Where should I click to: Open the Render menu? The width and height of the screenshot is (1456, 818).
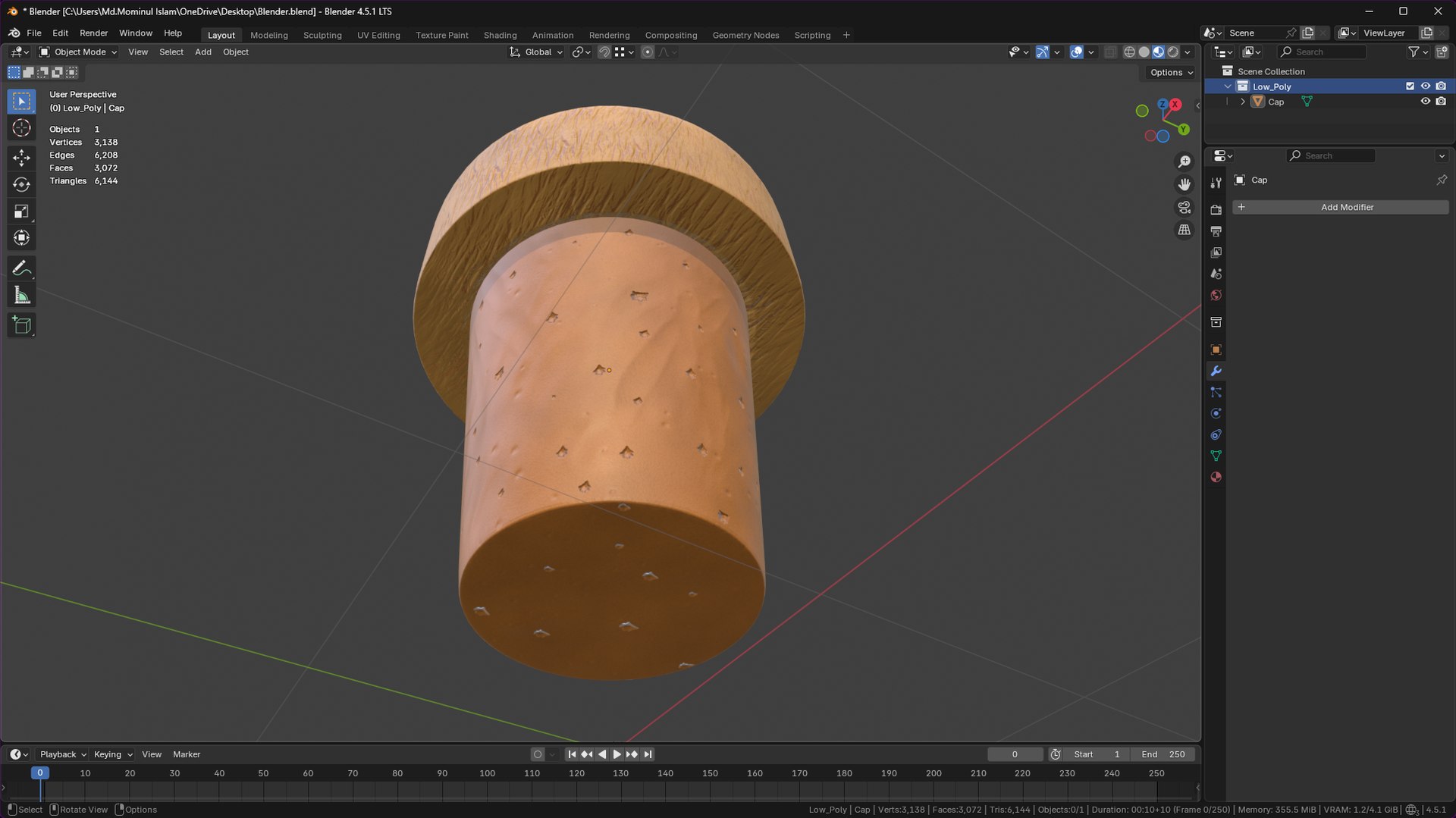point(93,33)
